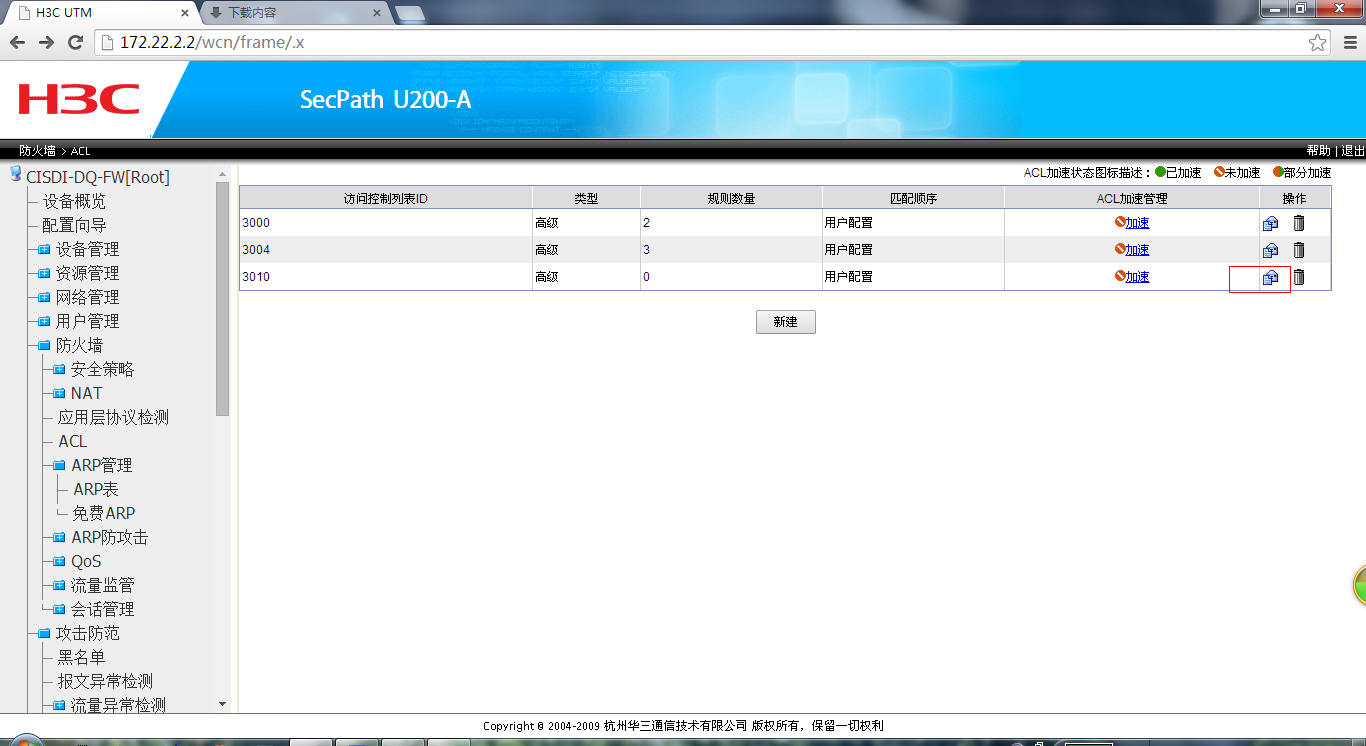The height and width of the screenshot is (746, 1366).
Task: Expand the 网络管理 tree node
Action: pos(44,297)
